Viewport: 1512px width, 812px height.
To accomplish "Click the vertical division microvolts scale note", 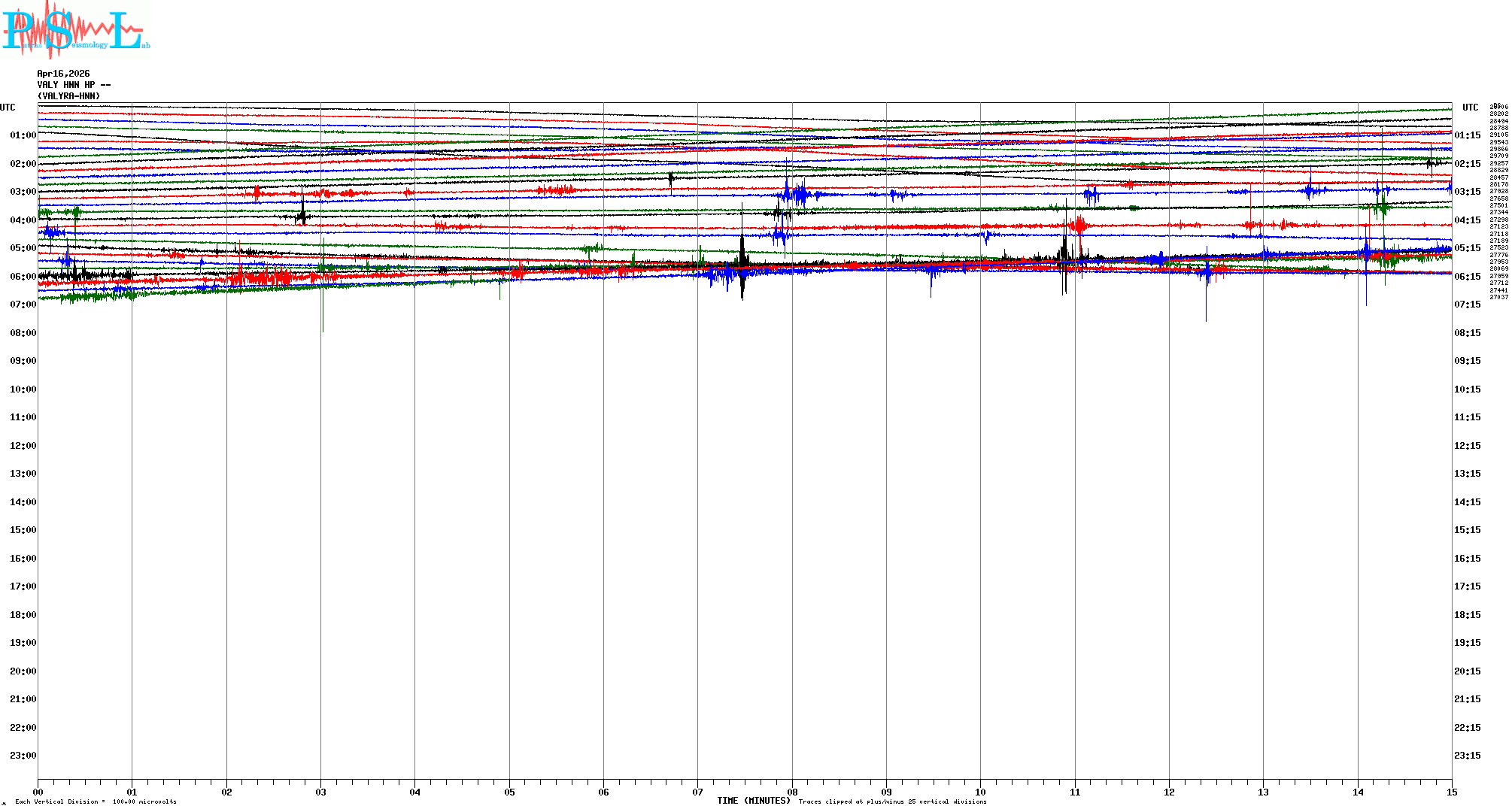I will pos(96,801).
